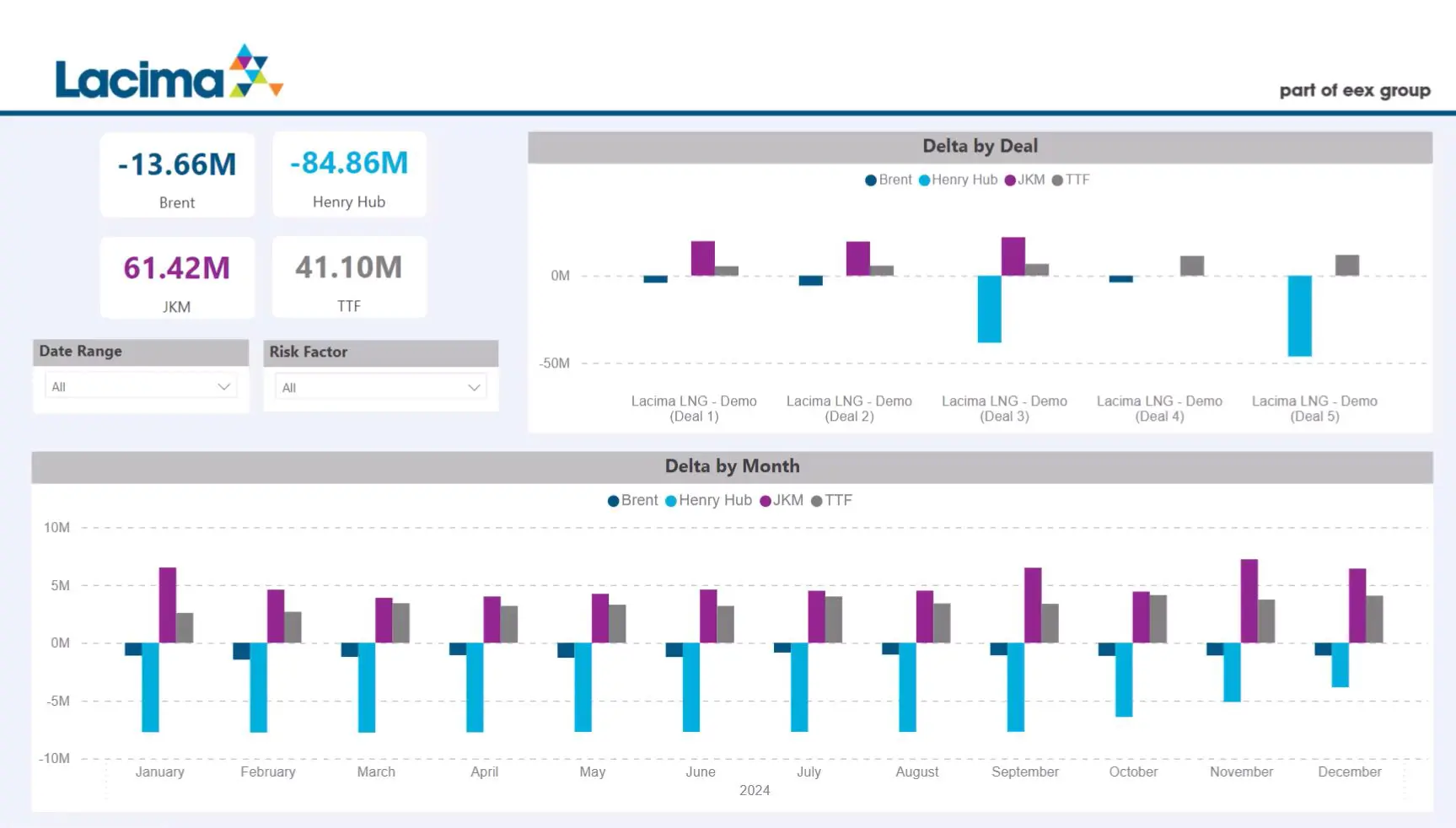Screen dimensions: 1456x828
Task: Select TTF bar for Deal 4
Action: [x=1191, y=266]
